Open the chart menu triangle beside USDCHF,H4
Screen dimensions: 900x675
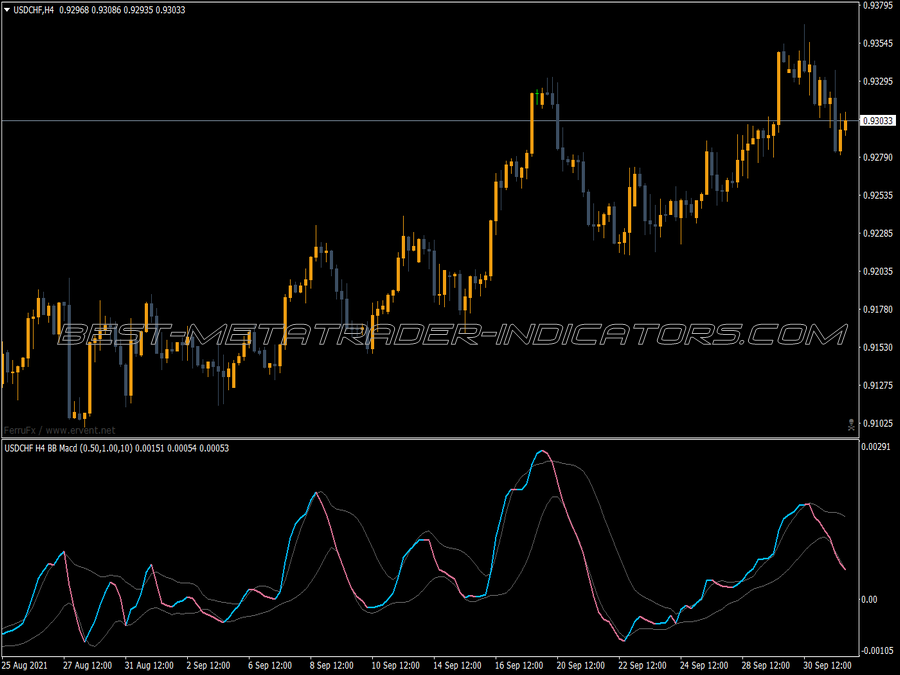pyautogui.click(x=7, y=10)
